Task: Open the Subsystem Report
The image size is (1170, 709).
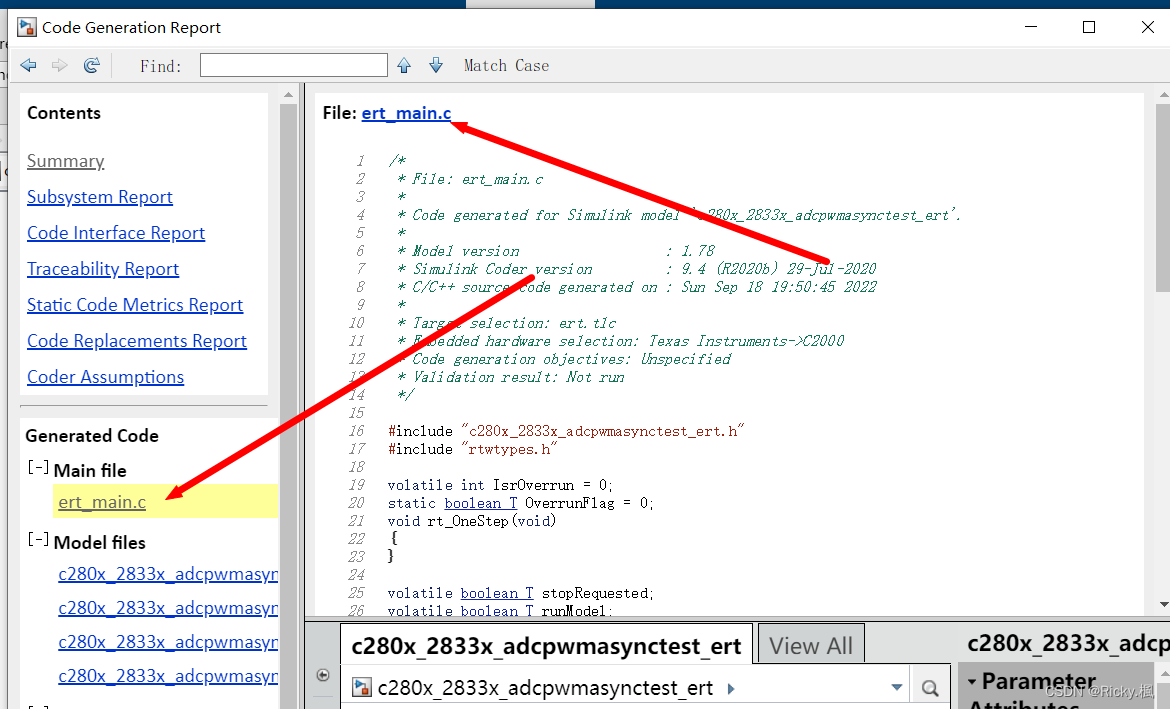Action: [100, 197]
